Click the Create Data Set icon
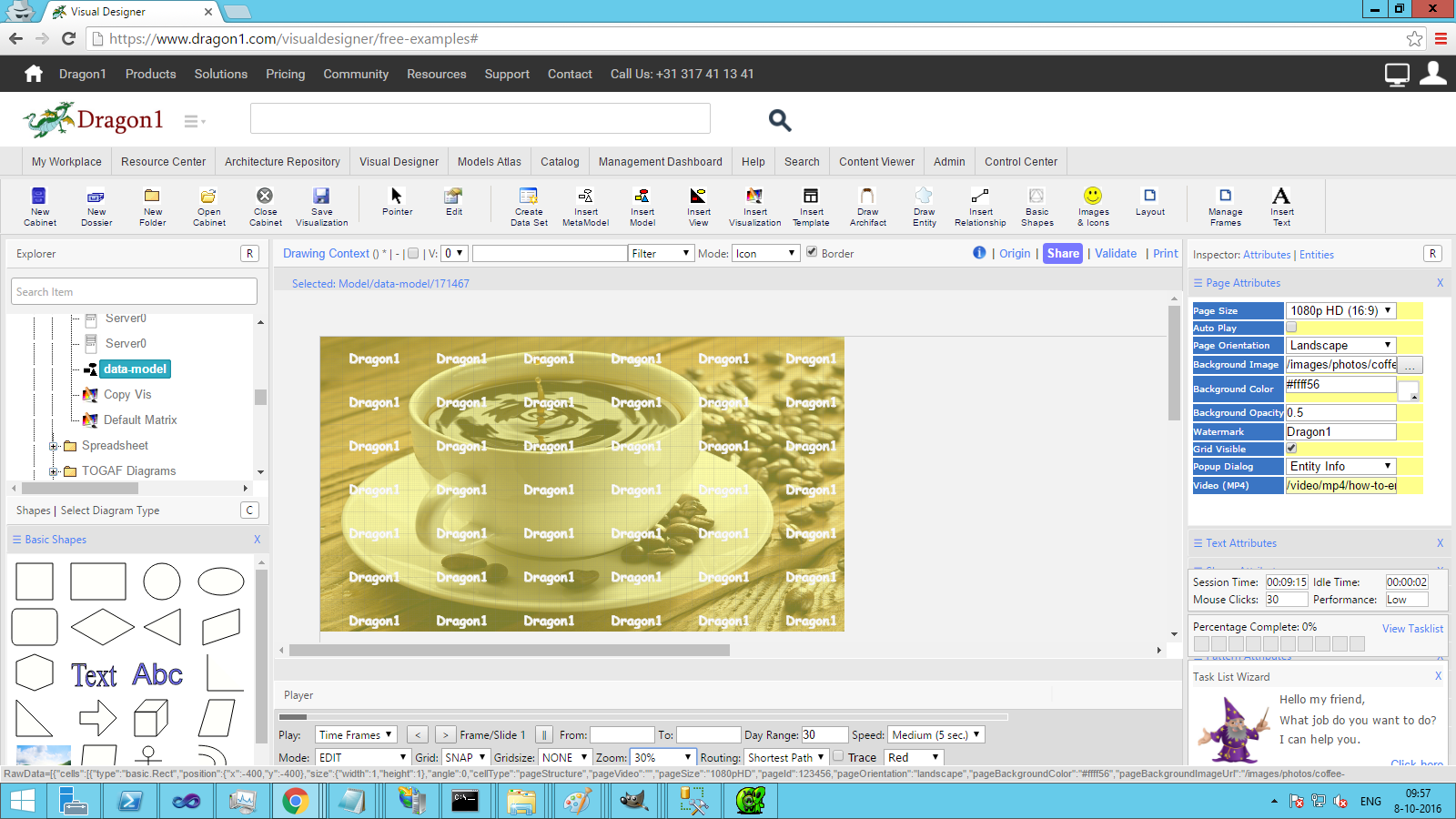 point(529,206)
